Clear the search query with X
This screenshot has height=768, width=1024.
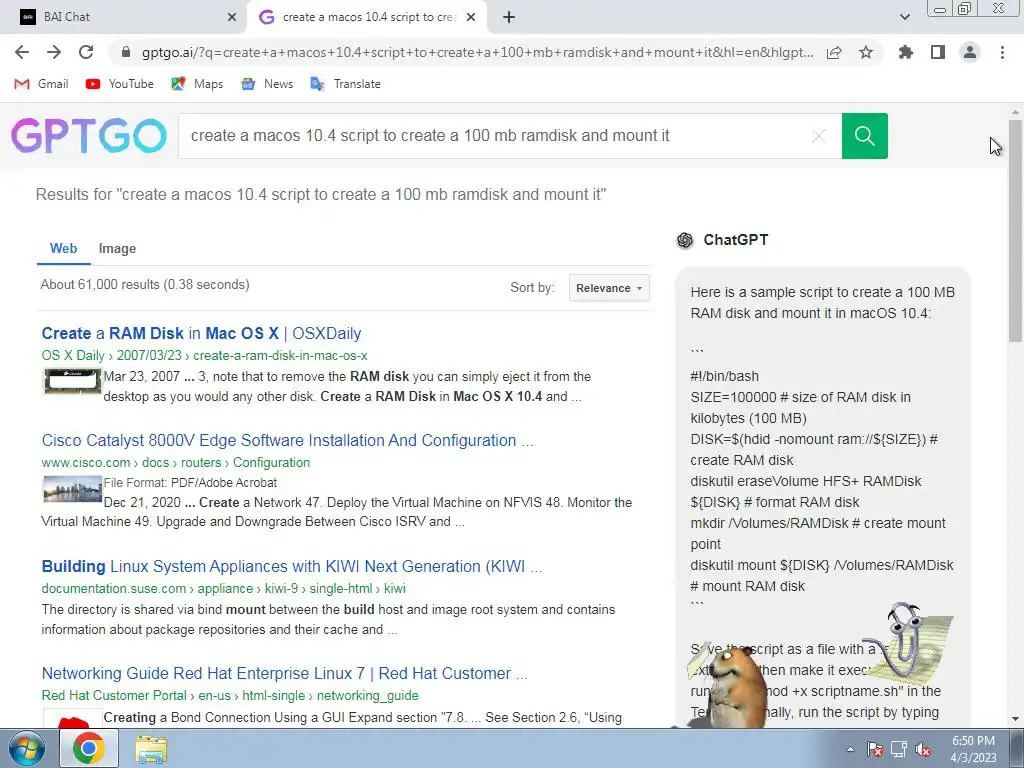pyautogui.click(x=818, y=136)
